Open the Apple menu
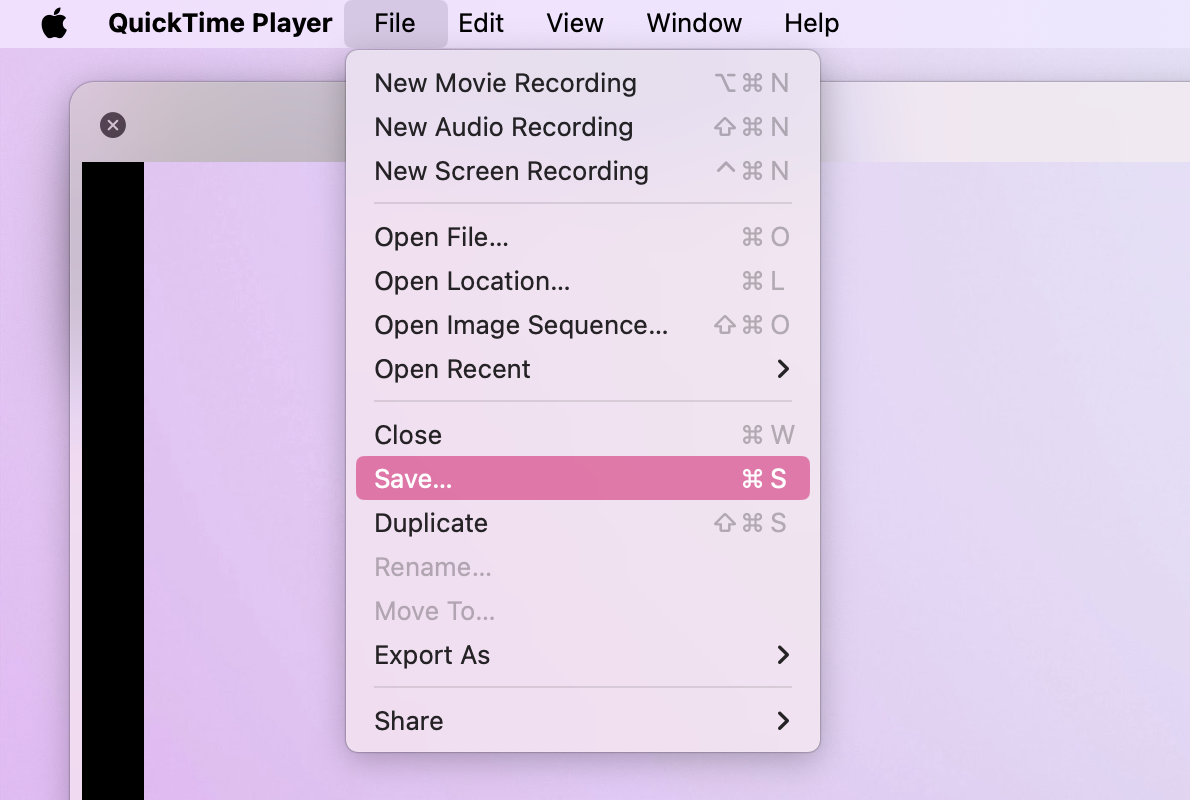The width and height of the screenshot is (1190, 800). point(54,23)
